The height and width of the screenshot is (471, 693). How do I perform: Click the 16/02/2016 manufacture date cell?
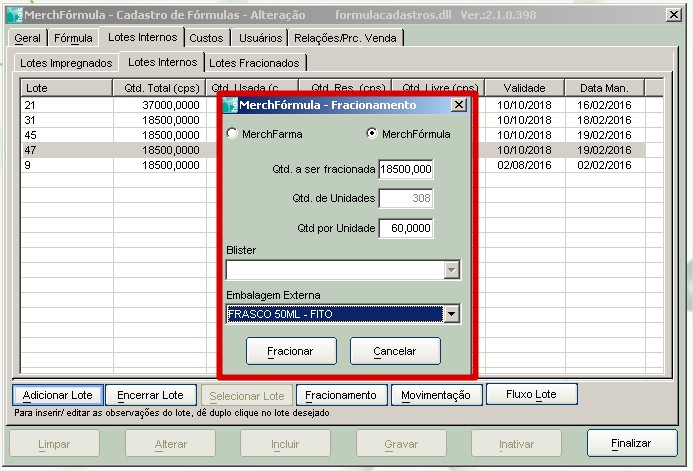604,105
